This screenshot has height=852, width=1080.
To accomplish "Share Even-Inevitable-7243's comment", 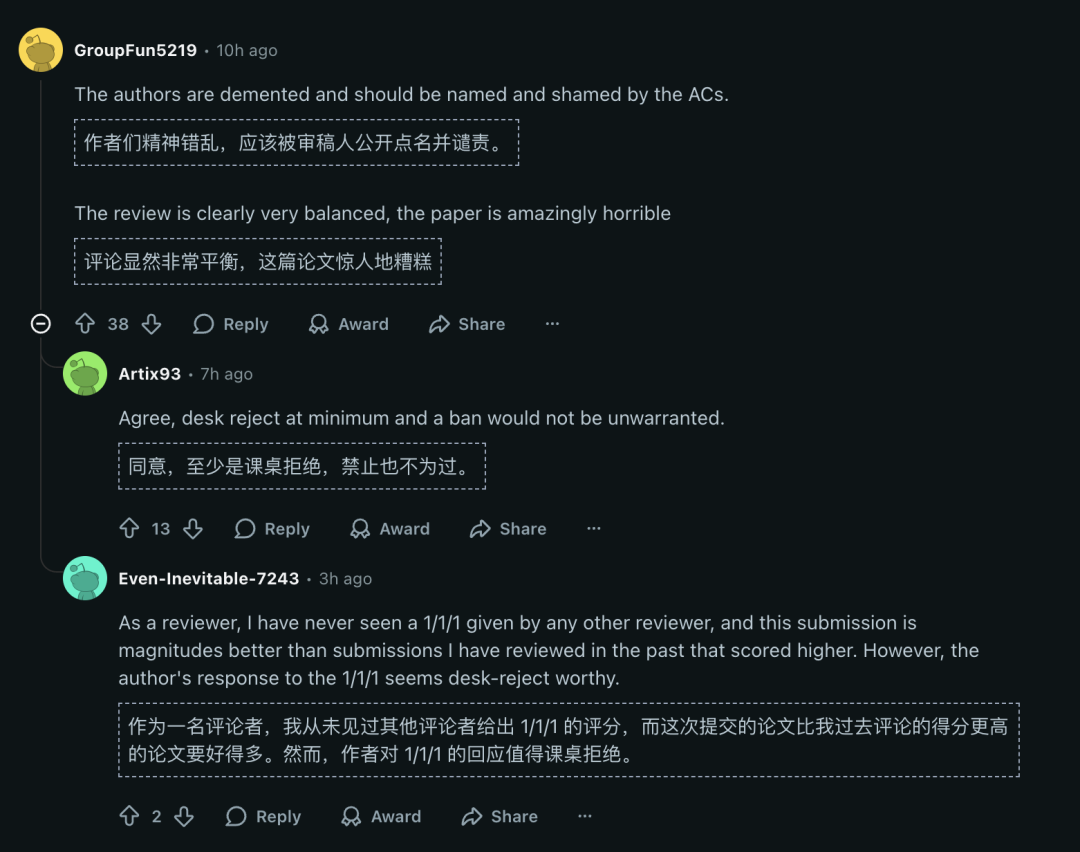I will click(x=500, y=817).
